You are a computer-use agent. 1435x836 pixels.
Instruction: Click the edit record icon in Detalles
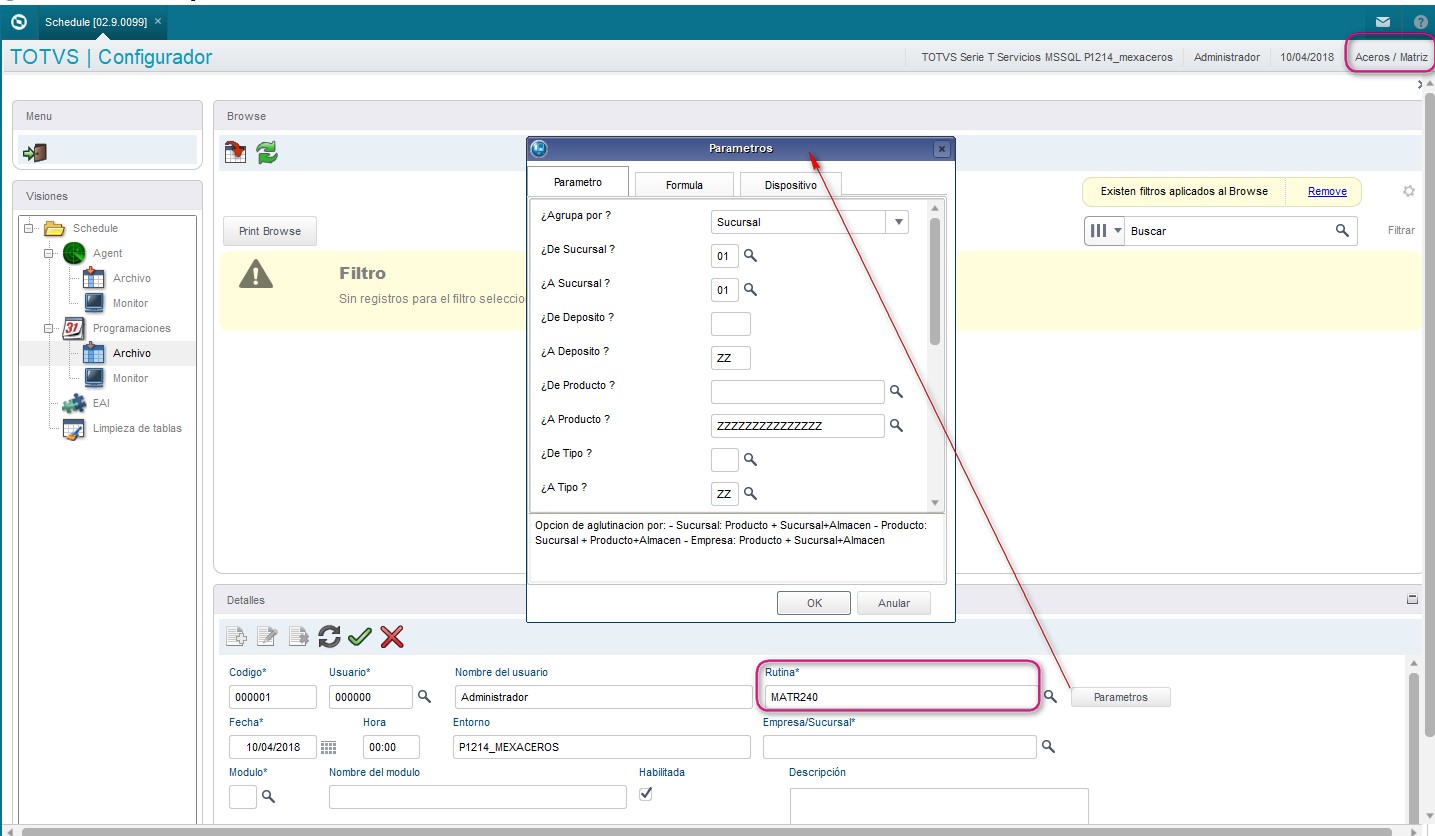tap(267, 636)
